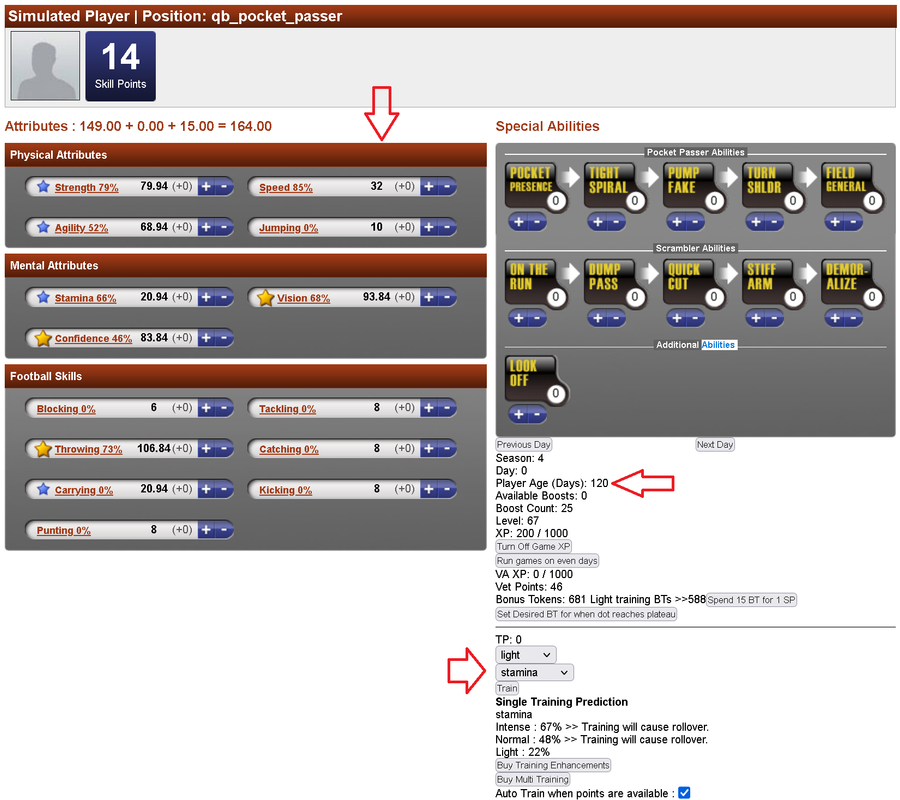Add a level to Look Off
The width and height of the screenshot is (900, 800).
pyautogui.click(x=519, y=414)
